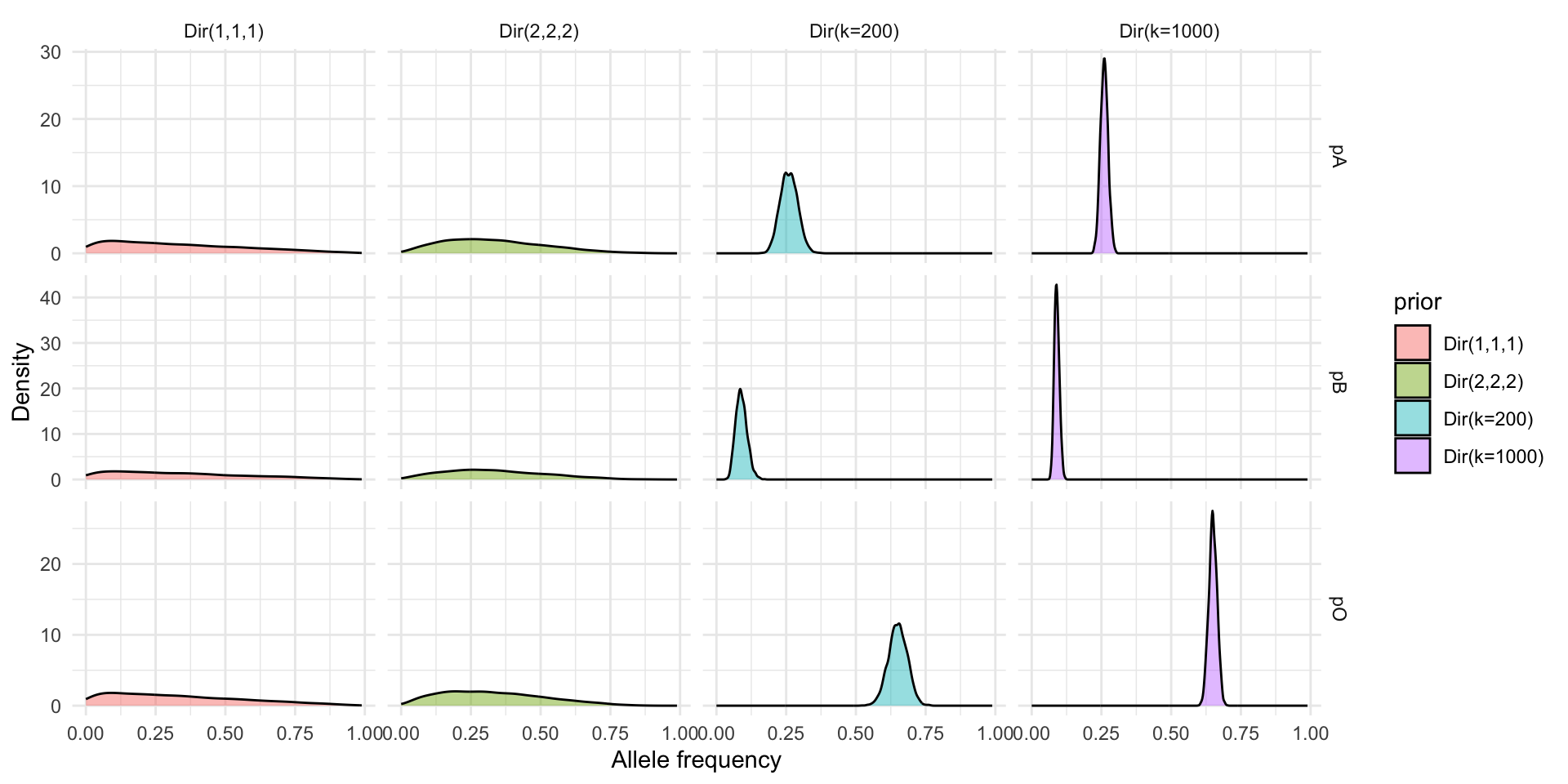Click the 'prior' legend title
The width and height of the screenshot is (1568, 784).
[x=1417, y=302]
